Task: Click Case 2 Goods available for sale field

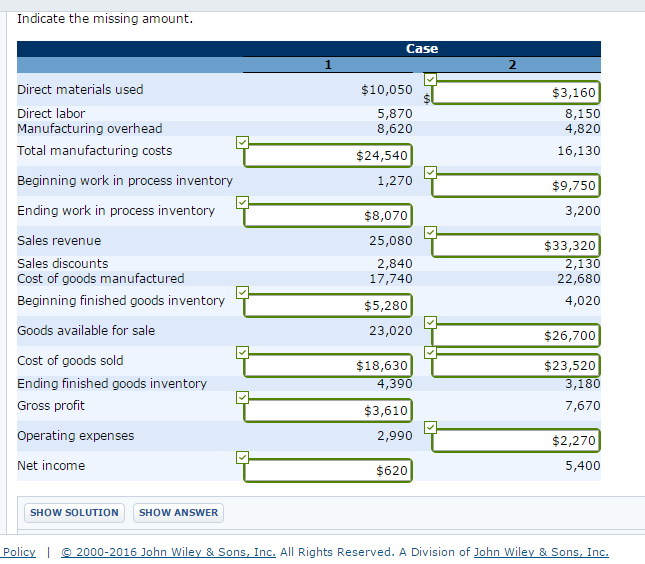Action: click(516, 335)
